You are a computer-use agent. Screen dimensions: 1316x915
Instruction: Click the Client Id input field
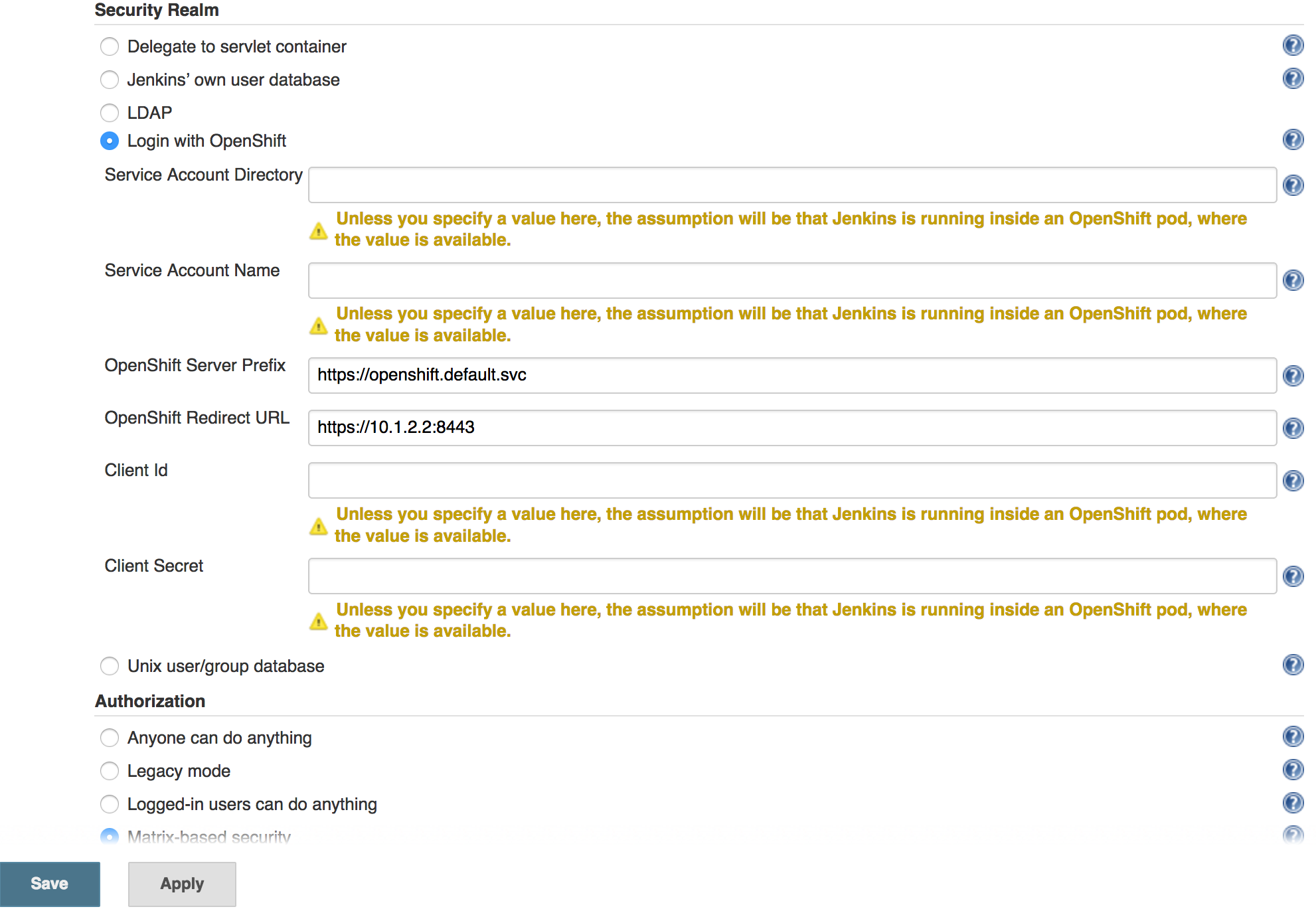790,480
